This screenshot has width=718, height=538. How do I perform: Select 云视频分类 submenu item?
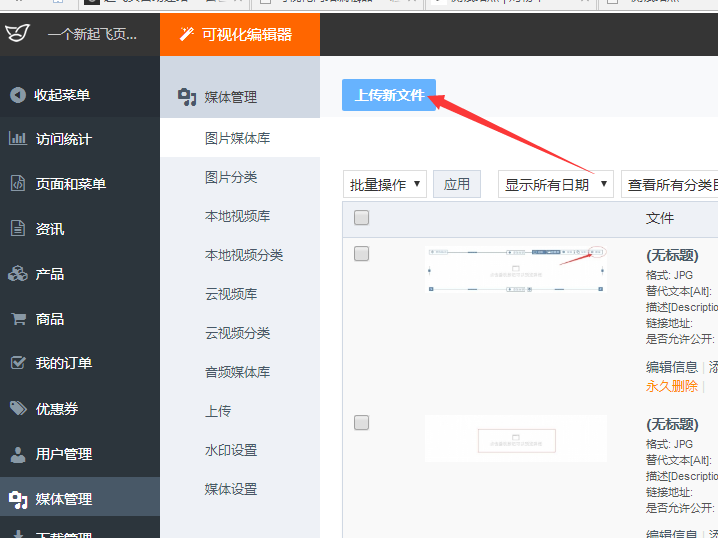point(237,333)
